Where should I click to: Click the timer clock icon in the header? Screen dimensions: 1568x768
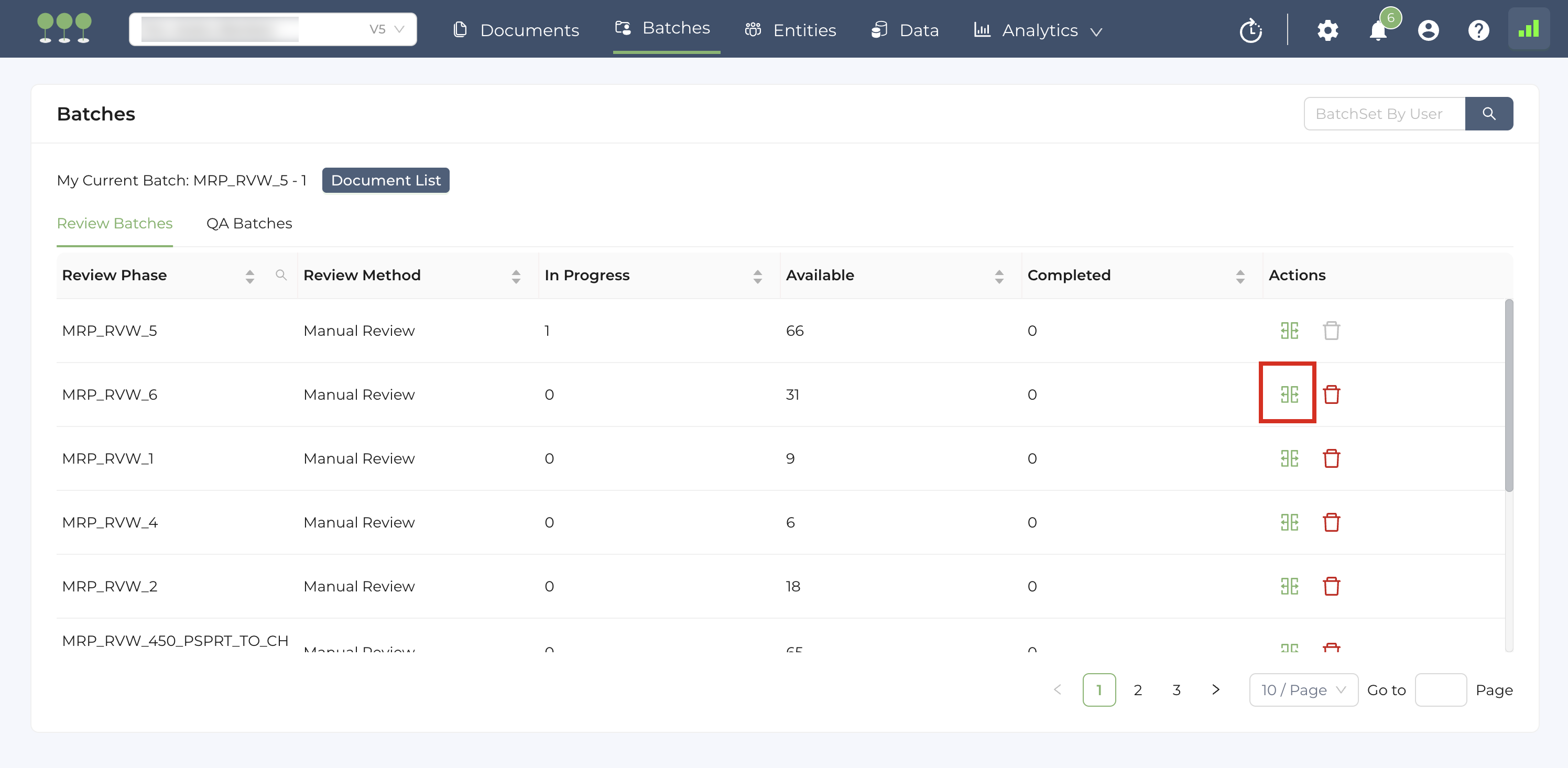click(1250, 30)
